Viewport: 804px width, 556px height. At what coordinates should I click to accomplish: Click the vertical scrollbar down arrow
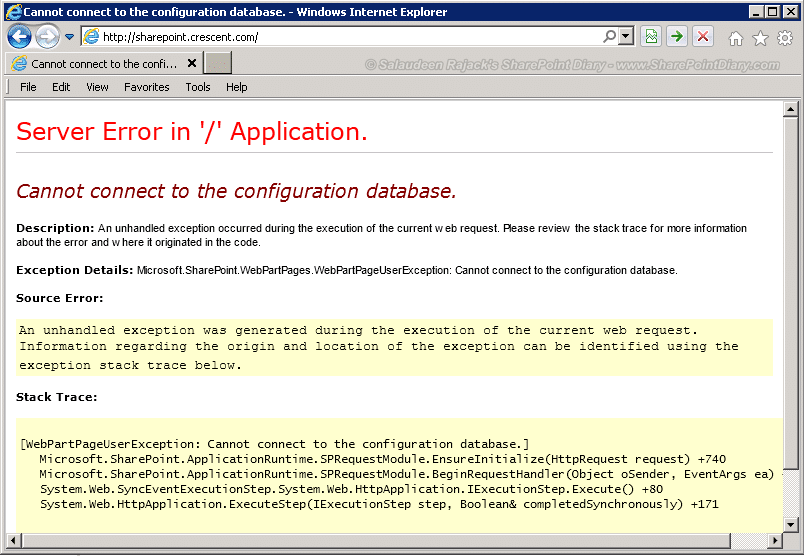pyautogui.click(x=791, y=525)
